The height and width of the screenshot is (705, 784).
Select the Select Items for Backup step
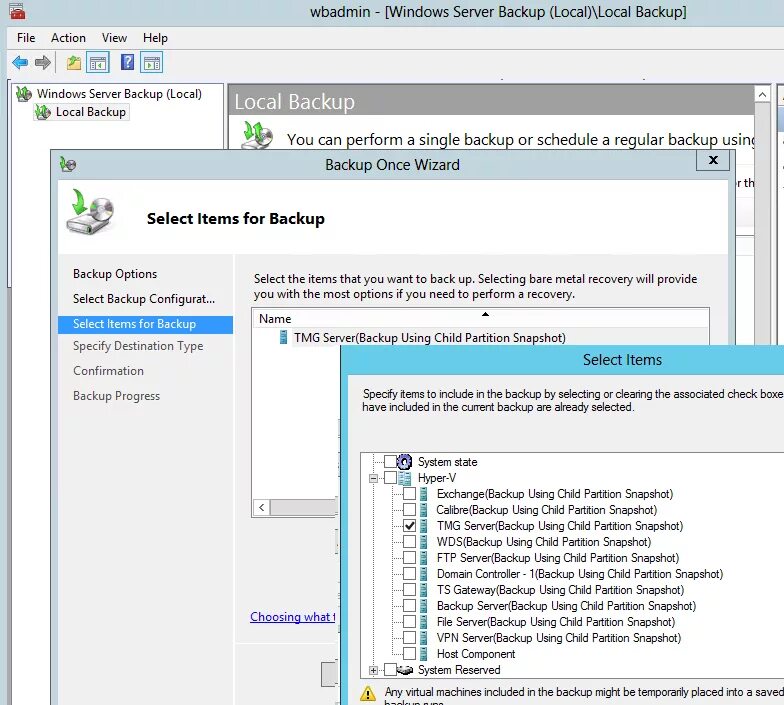point(146,324)
